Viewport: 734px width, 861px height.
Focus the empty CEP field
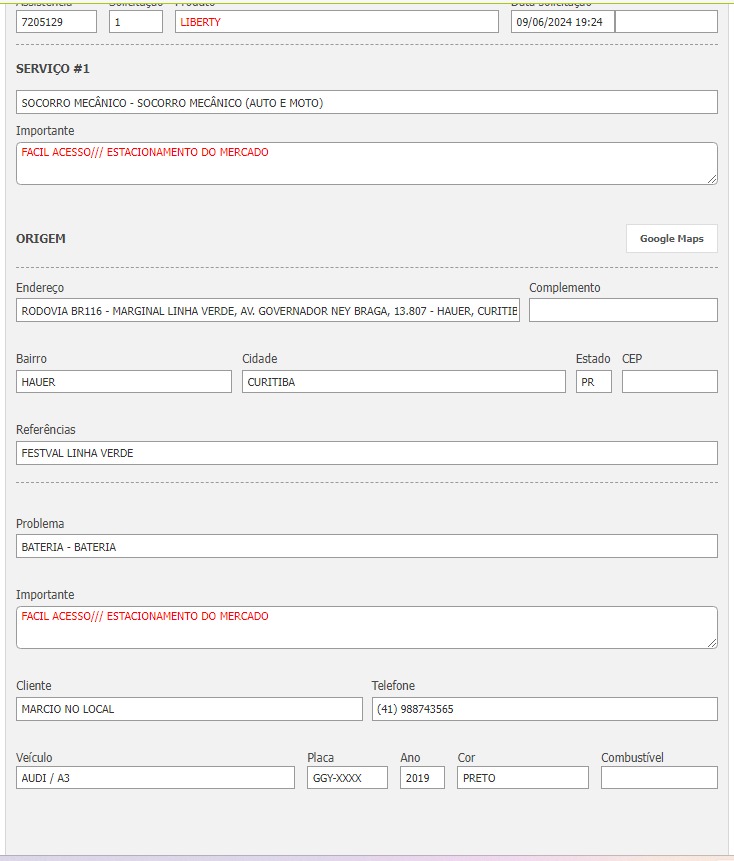tap(669, 382)
